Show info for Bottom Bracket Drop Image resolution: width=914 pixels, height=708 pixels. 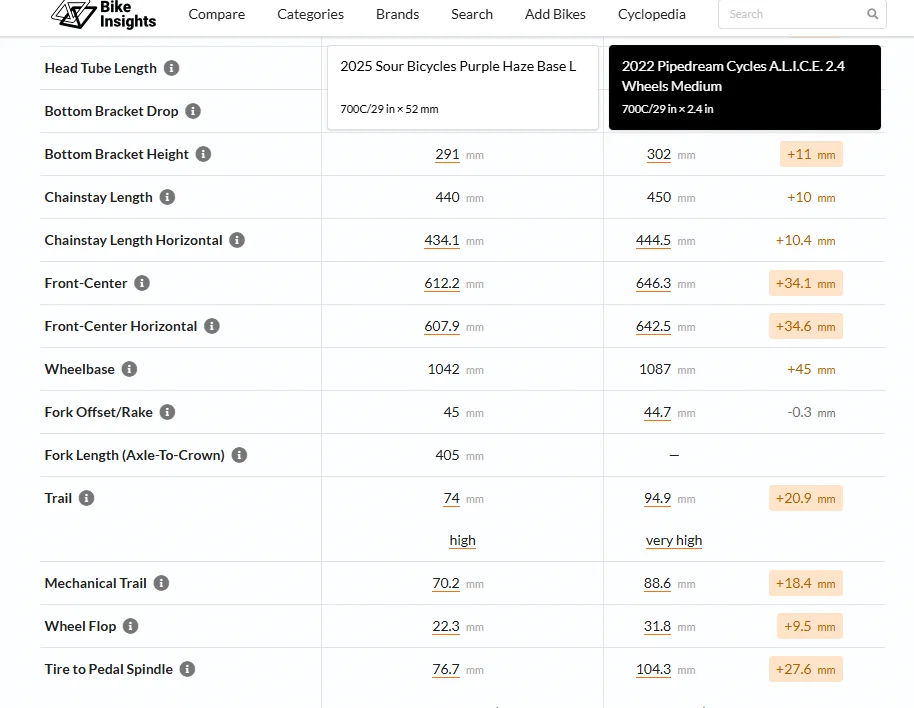[x=193, y=111]
